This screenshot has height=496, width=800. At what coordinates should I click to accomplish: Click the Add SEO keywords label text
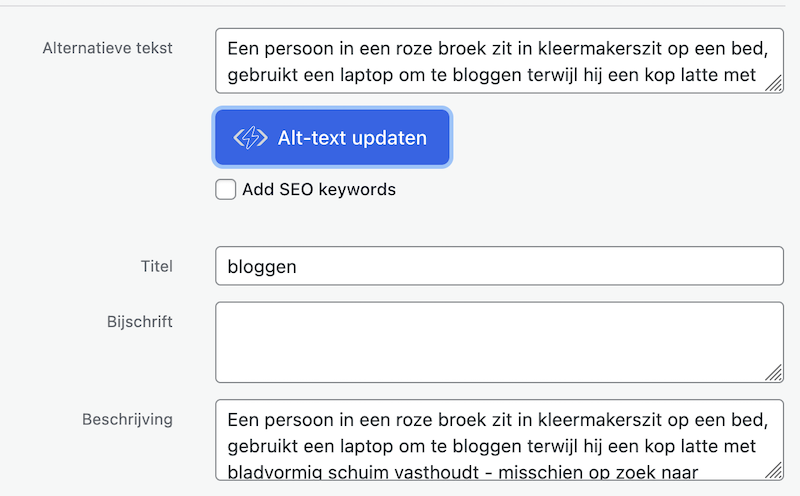[318, 189]
